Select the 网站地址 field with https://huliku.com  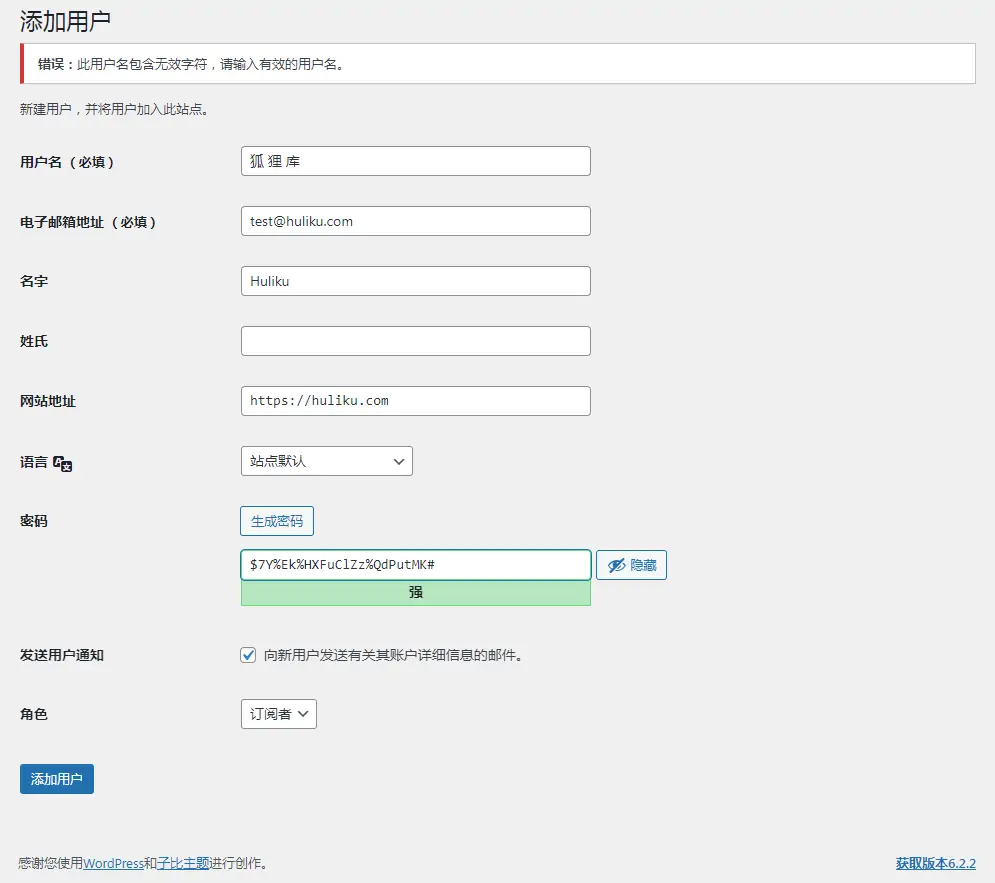[x=415, y=401]
